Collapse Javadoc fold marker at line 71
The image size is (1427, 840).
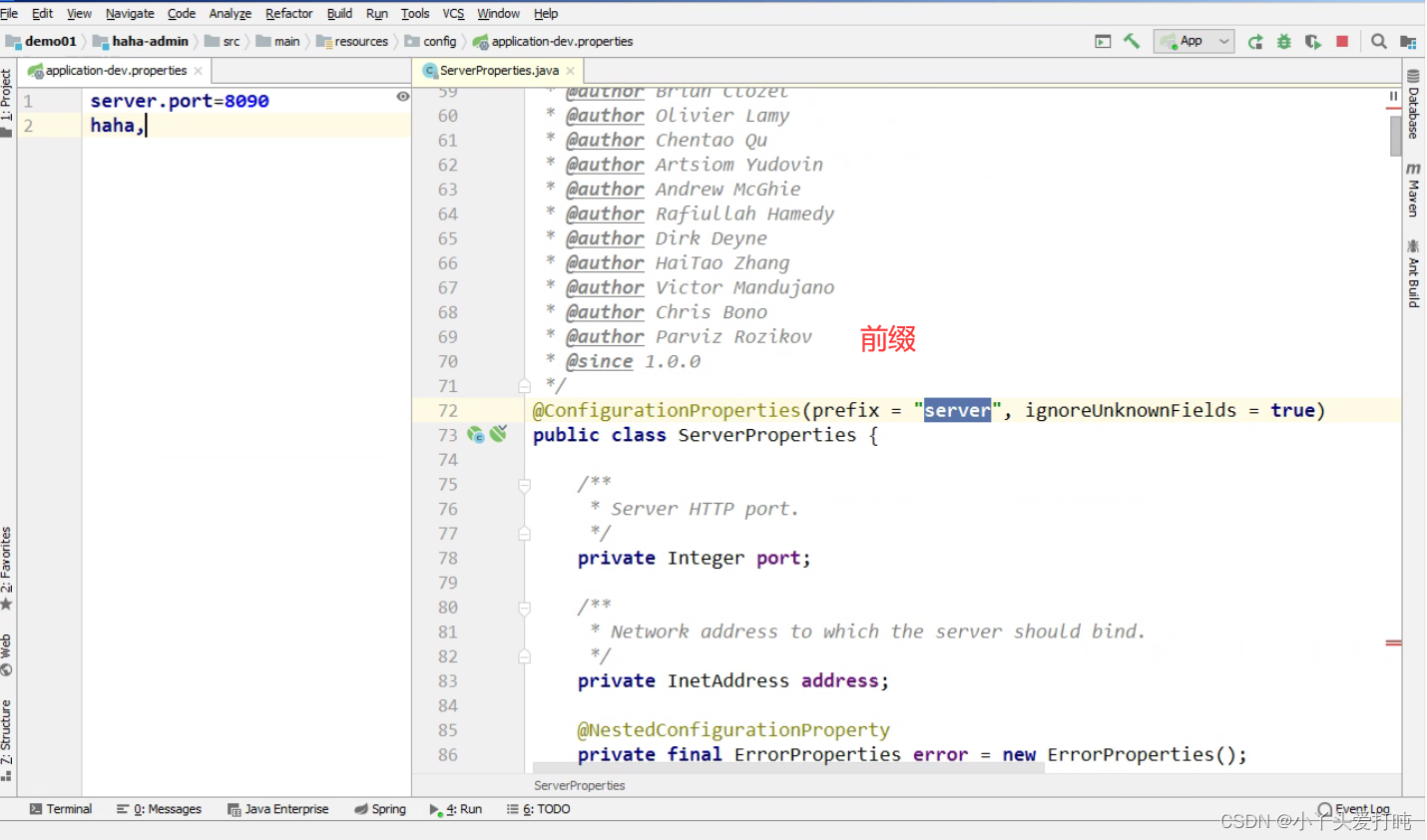524,386
